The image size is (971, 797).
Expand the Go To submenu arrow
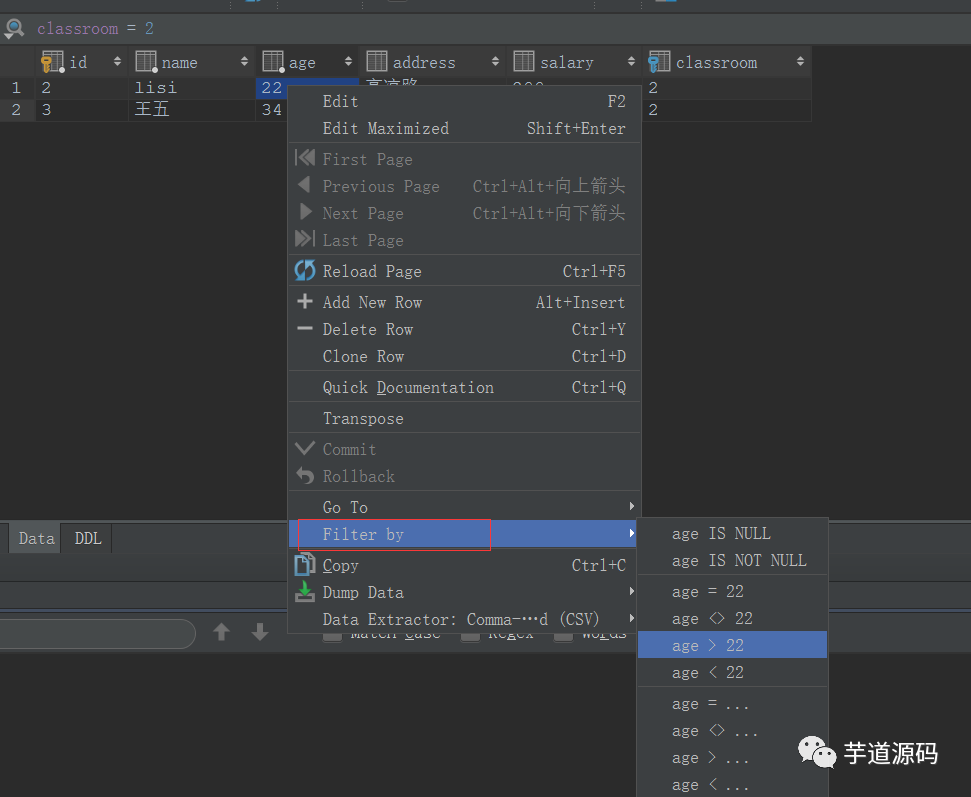631,507
